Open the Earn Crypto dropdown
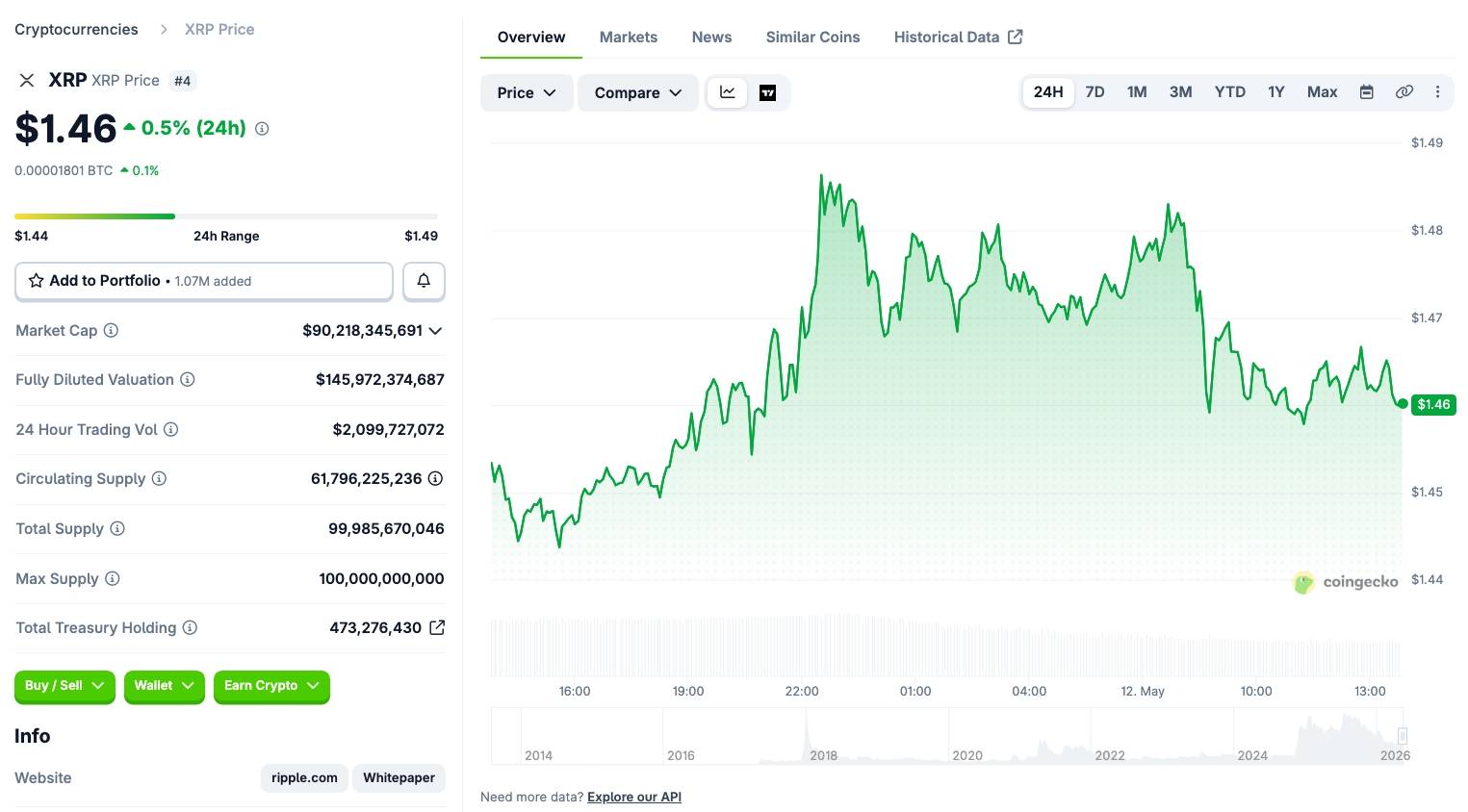 [271, 686]
